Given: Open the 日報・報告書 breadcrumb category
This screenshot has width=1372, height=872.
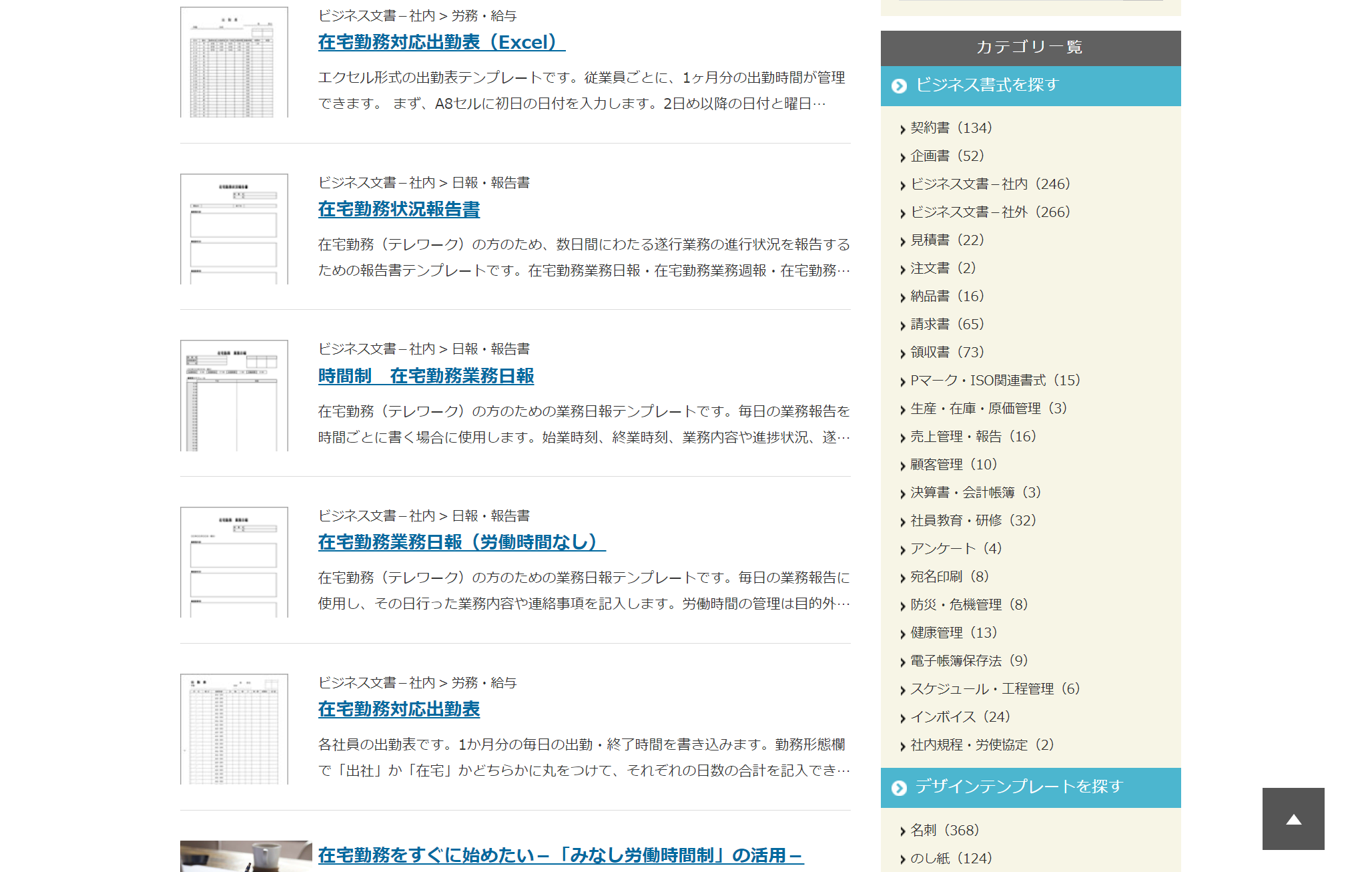Looking at the screenshot, I should pyautogui.click(x=492, y=182).
